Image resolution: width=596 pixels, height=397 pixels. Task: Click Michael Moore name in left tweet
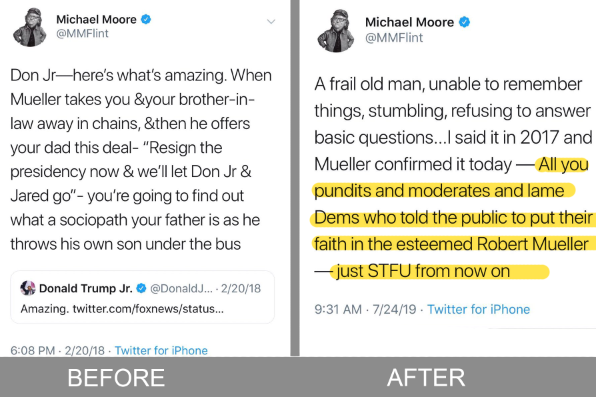pos(96,19)
